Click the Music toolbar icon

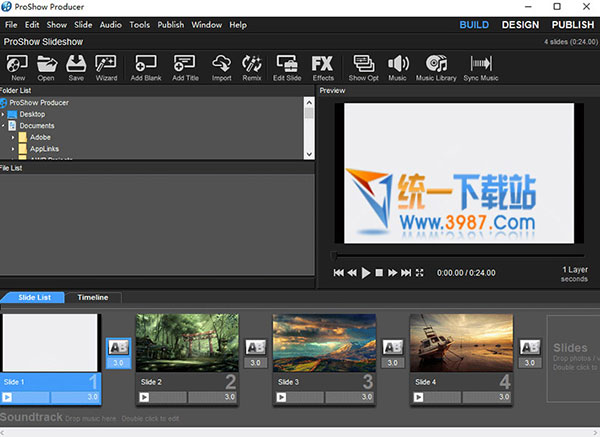[398, 68]
